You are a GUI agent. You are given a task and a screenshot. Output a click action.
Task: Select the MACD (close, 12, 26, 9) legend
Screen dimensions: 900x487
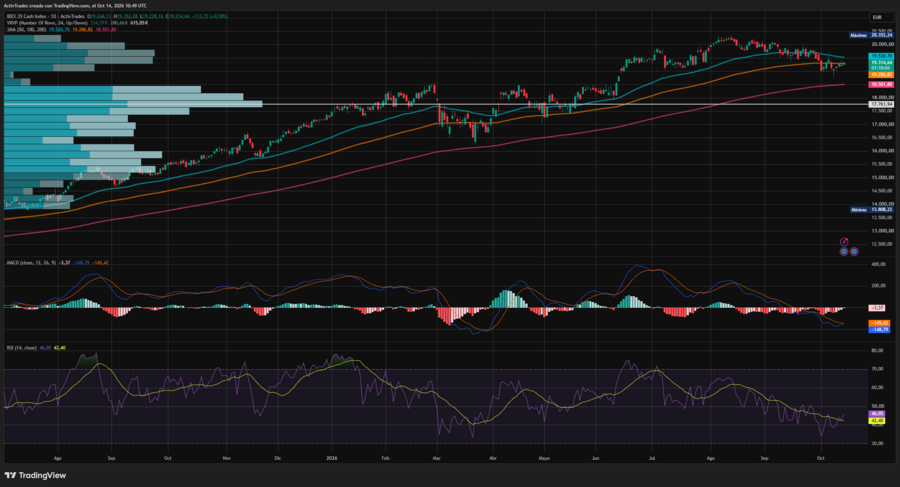(x=32, y=262)
